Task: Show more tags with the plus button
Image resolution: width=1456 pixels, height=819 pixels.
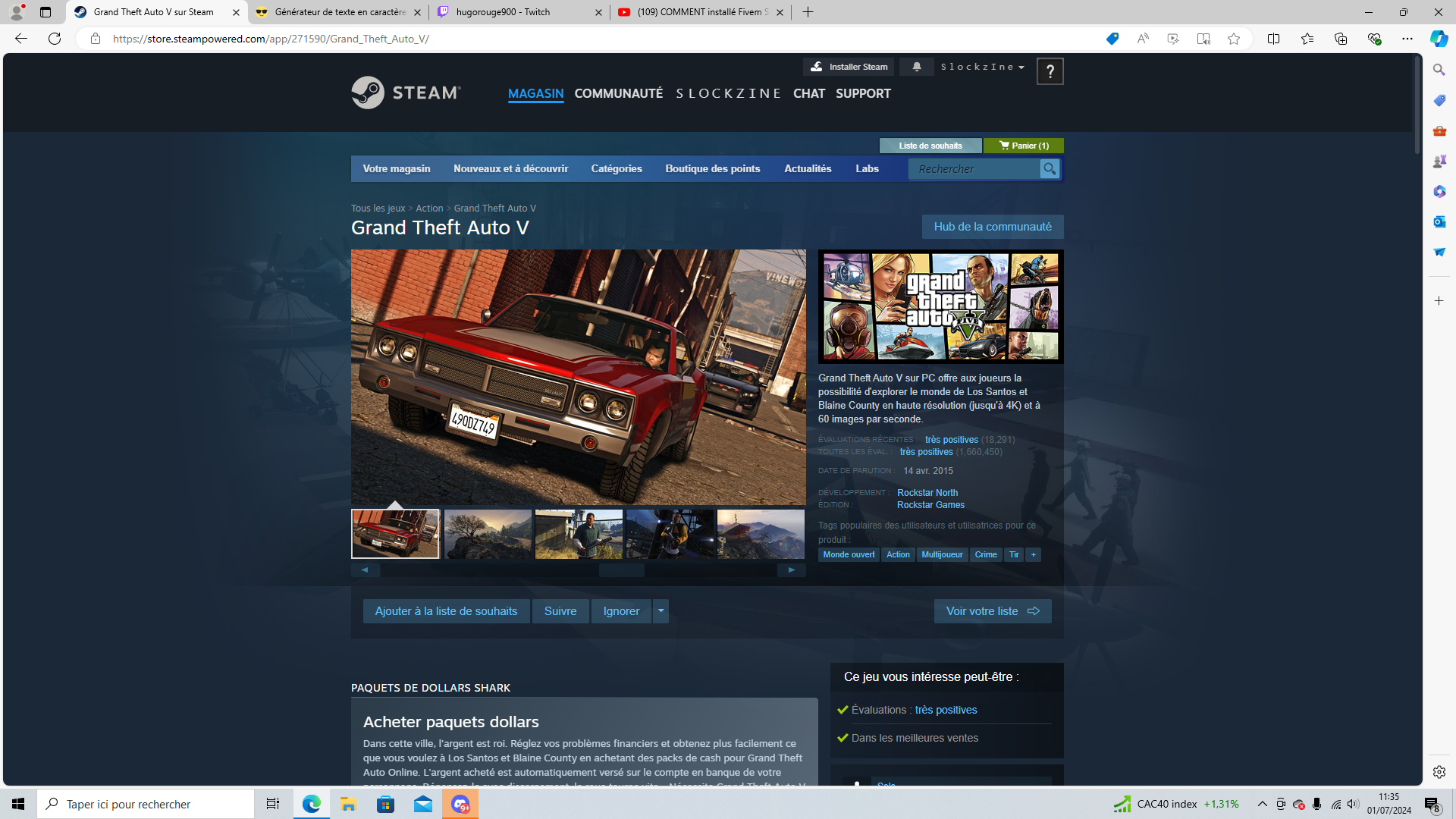Action: tap(1033, 555)
